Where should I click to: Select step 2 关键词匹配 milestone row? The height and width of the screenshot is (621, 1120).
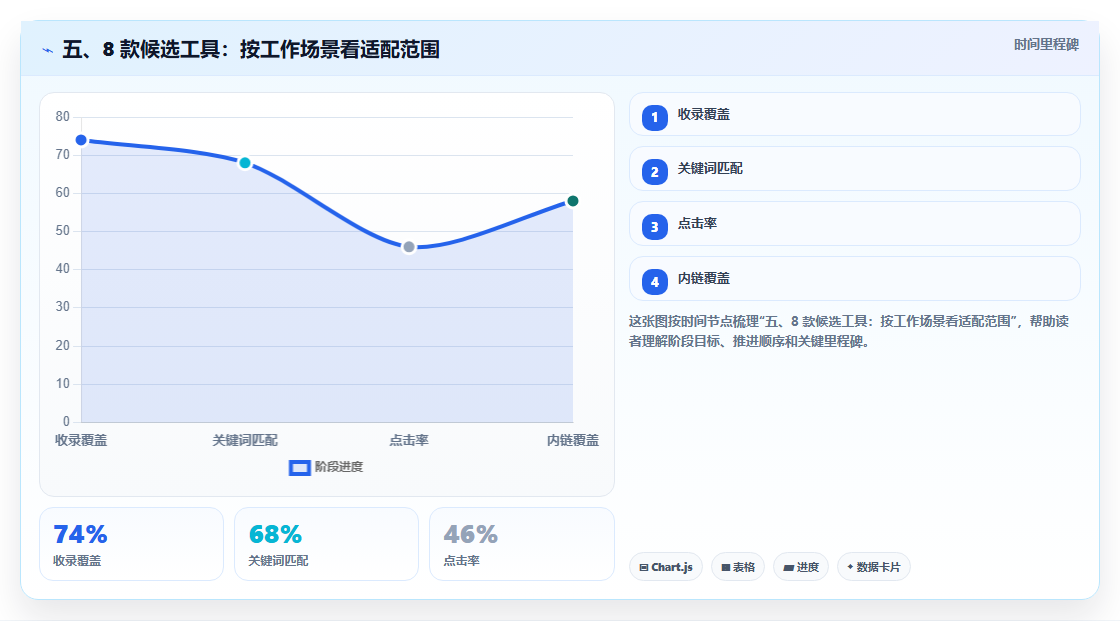pyautogui.click(x=854, y=169)
